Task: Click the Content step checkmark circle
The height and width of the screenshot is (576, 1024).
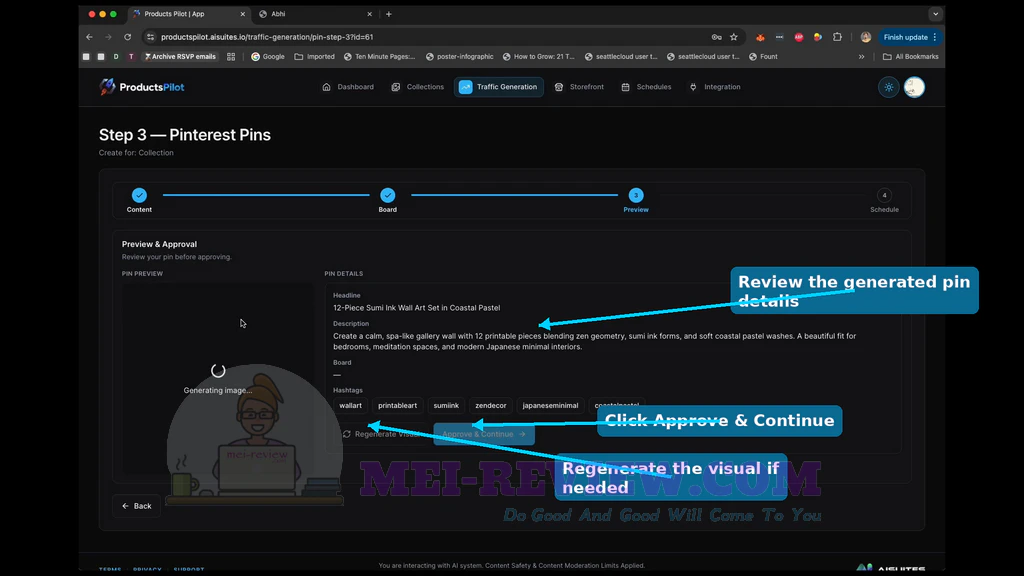Action: click(139, 195)
